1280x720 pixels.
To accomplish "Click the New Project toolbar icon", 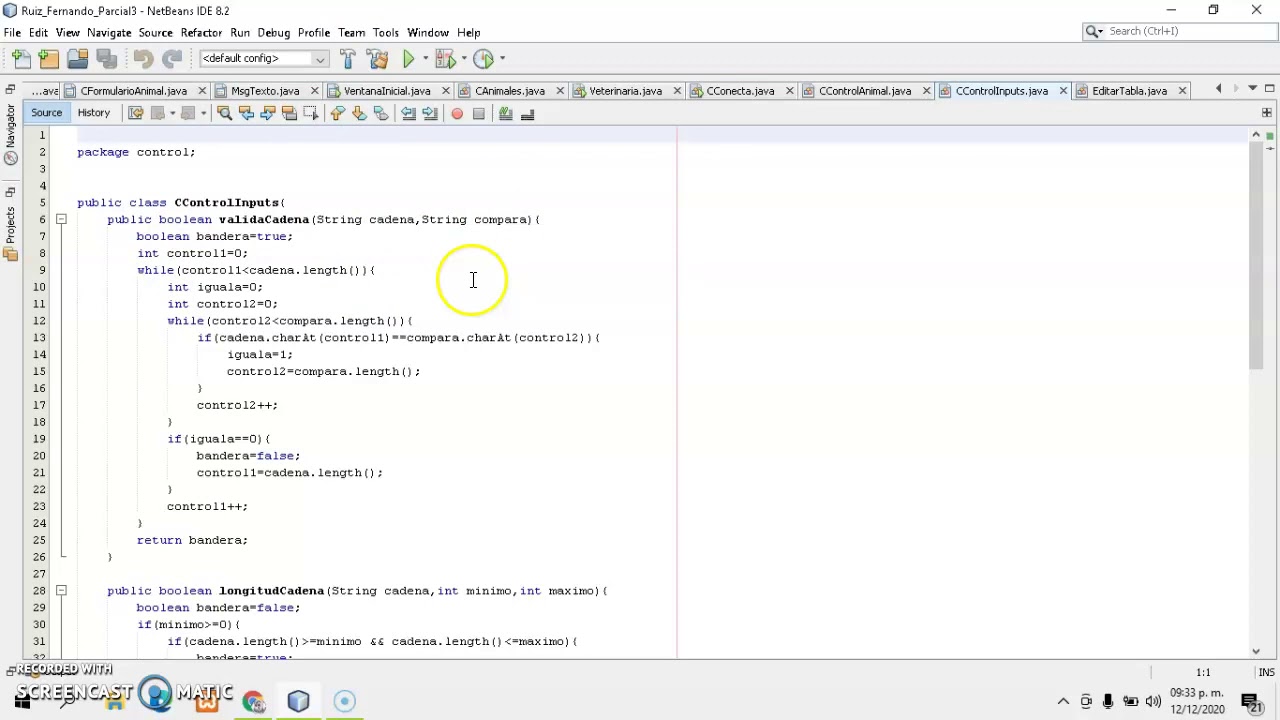I will tap(49, 59).
